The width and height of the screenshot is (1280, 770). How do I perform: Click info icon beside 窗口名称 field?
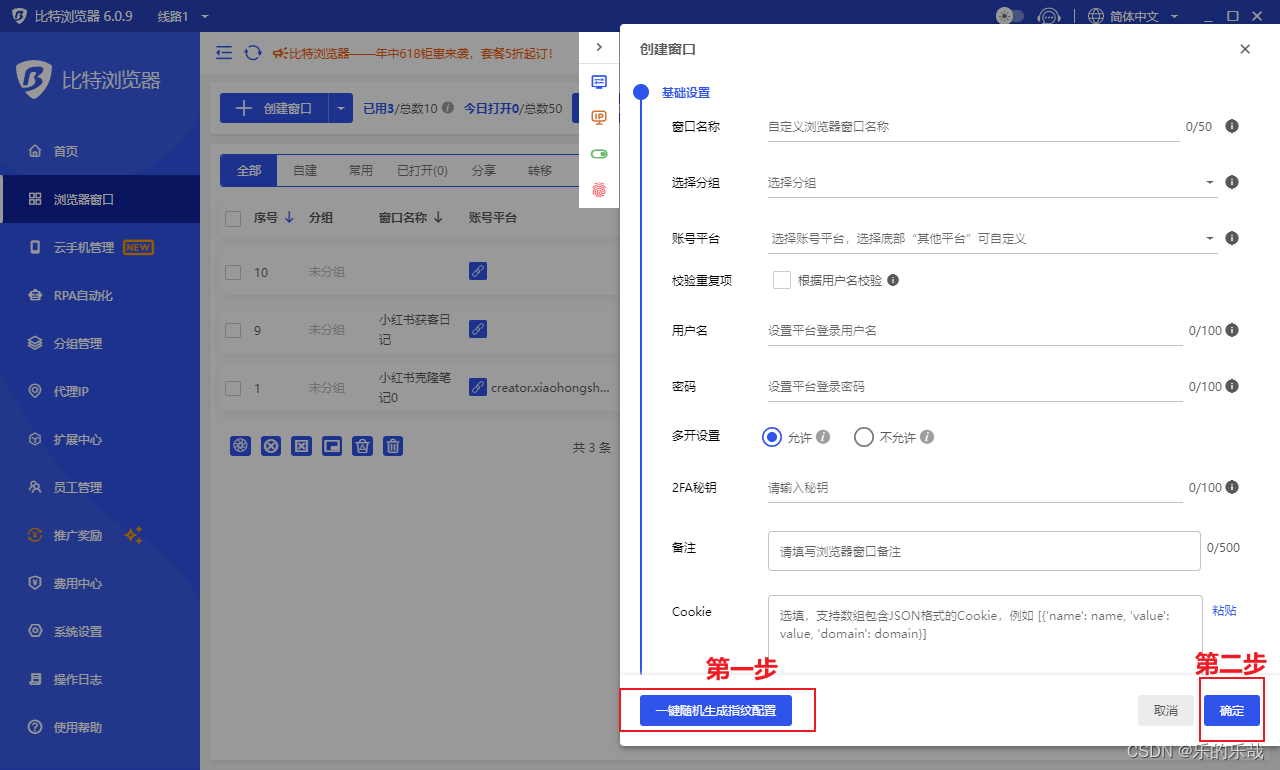(1232, 127)
